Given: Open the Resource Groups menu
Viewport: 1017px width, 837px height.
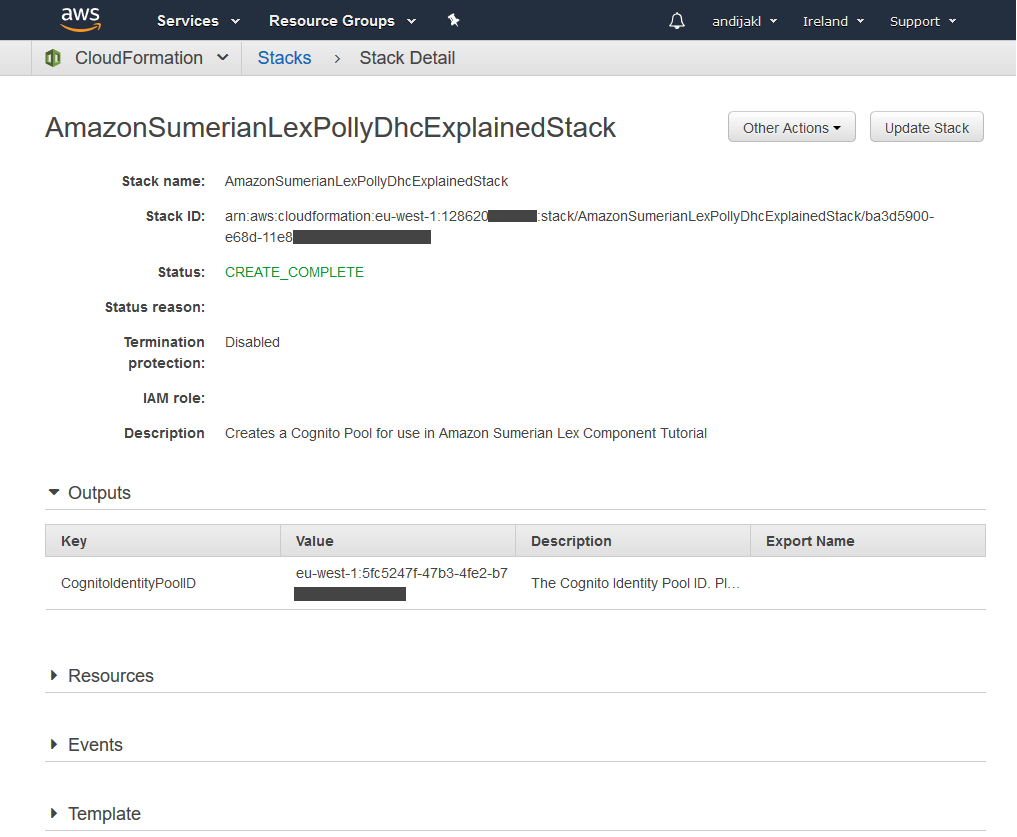Looking at the screenshot, I should pos(342,21).
